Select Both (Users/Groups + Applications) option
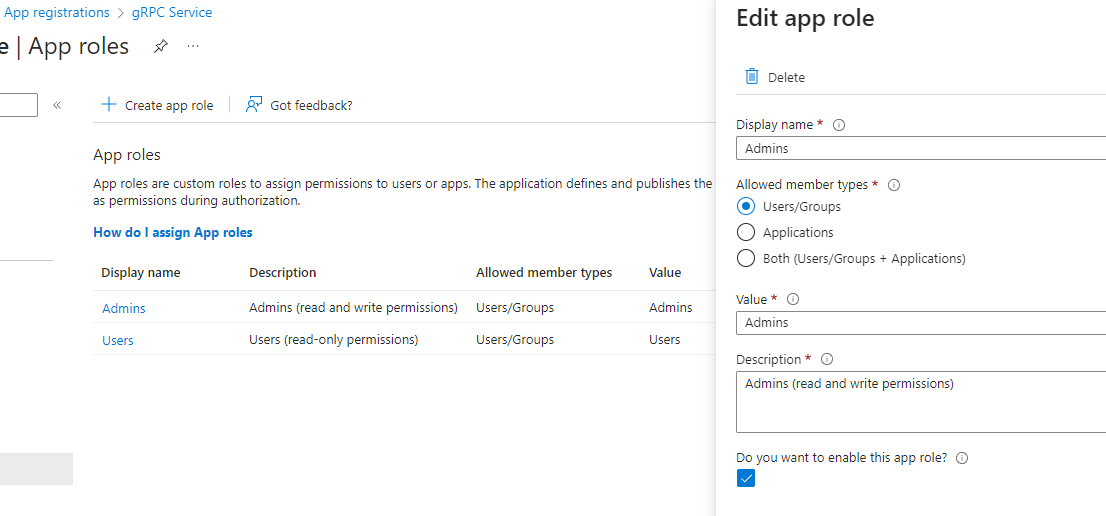This screenshot has width=1106, height=516. pos(745,259)
